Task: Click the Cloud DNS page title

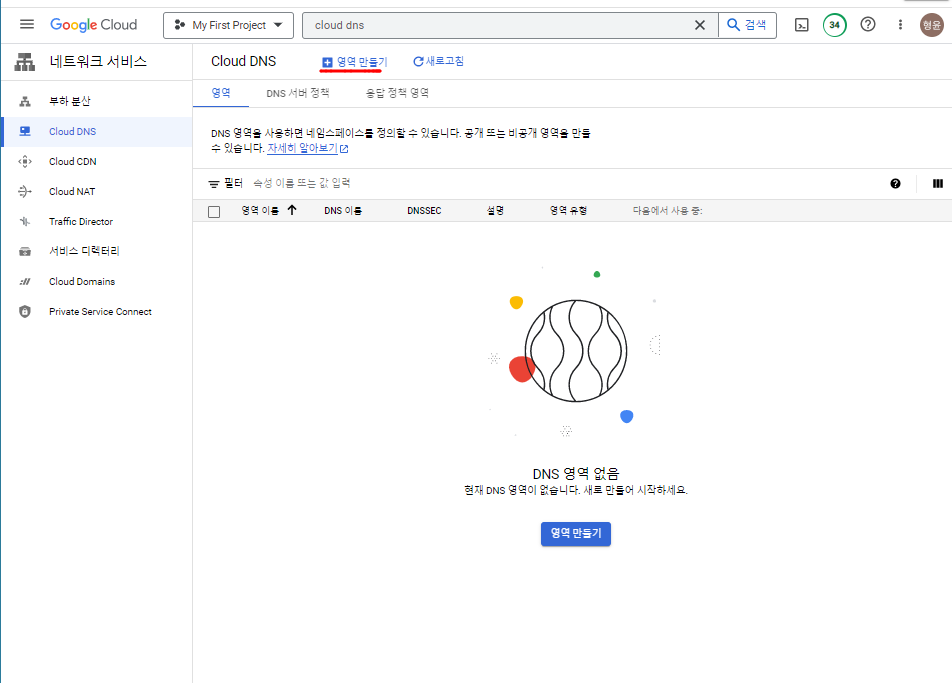Action: click(x=243, y=61)
